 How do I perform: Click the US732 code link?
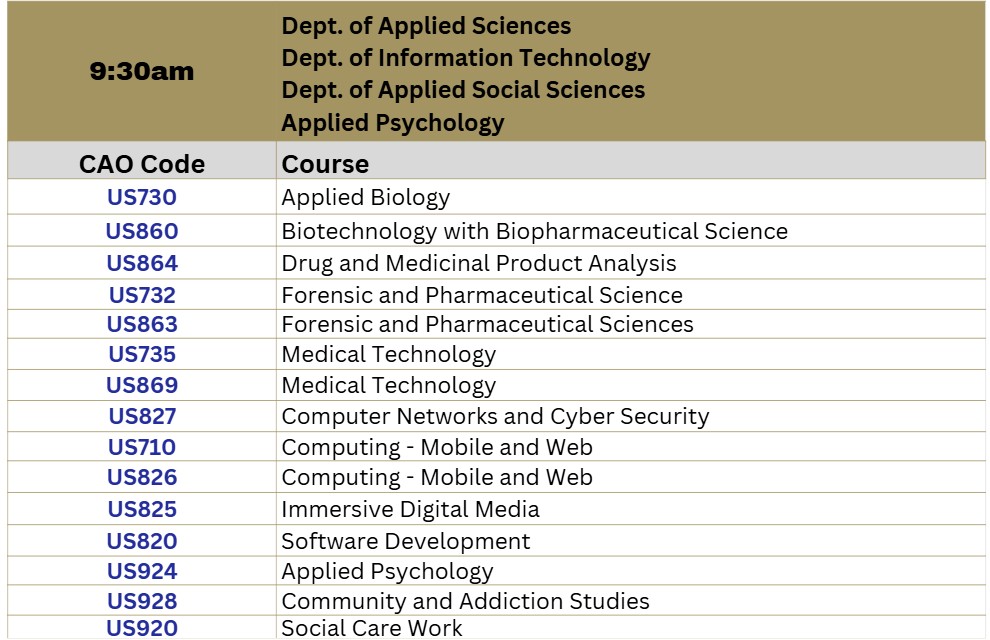click(142, 296)
